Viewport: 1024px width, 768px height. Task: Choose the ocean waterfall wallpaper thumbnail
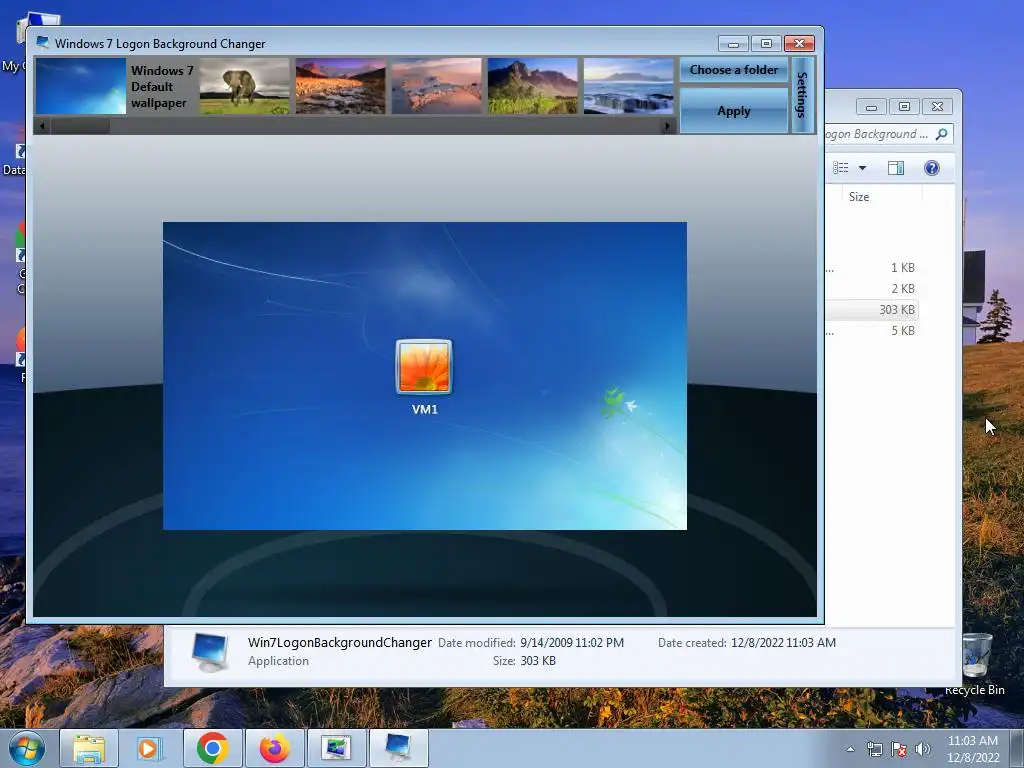coord(628,86)
